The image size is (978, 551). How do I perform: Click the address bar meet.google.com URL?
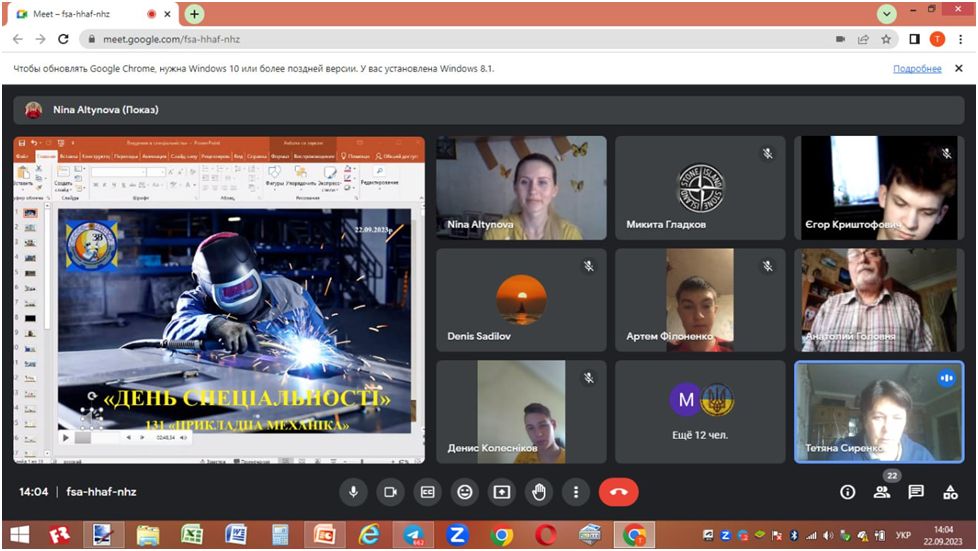click(172, 39)
